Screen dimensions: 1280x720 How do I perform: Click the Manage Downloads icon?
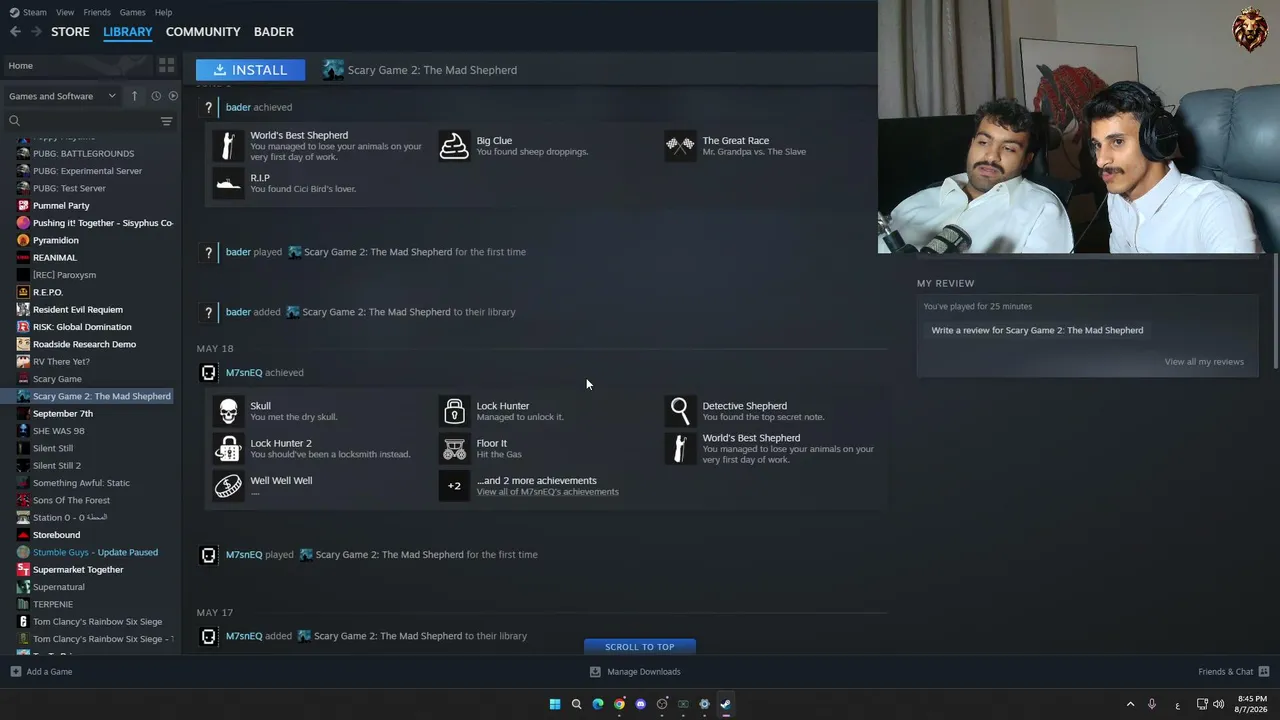pyautogui.click(x=595, y=672)
